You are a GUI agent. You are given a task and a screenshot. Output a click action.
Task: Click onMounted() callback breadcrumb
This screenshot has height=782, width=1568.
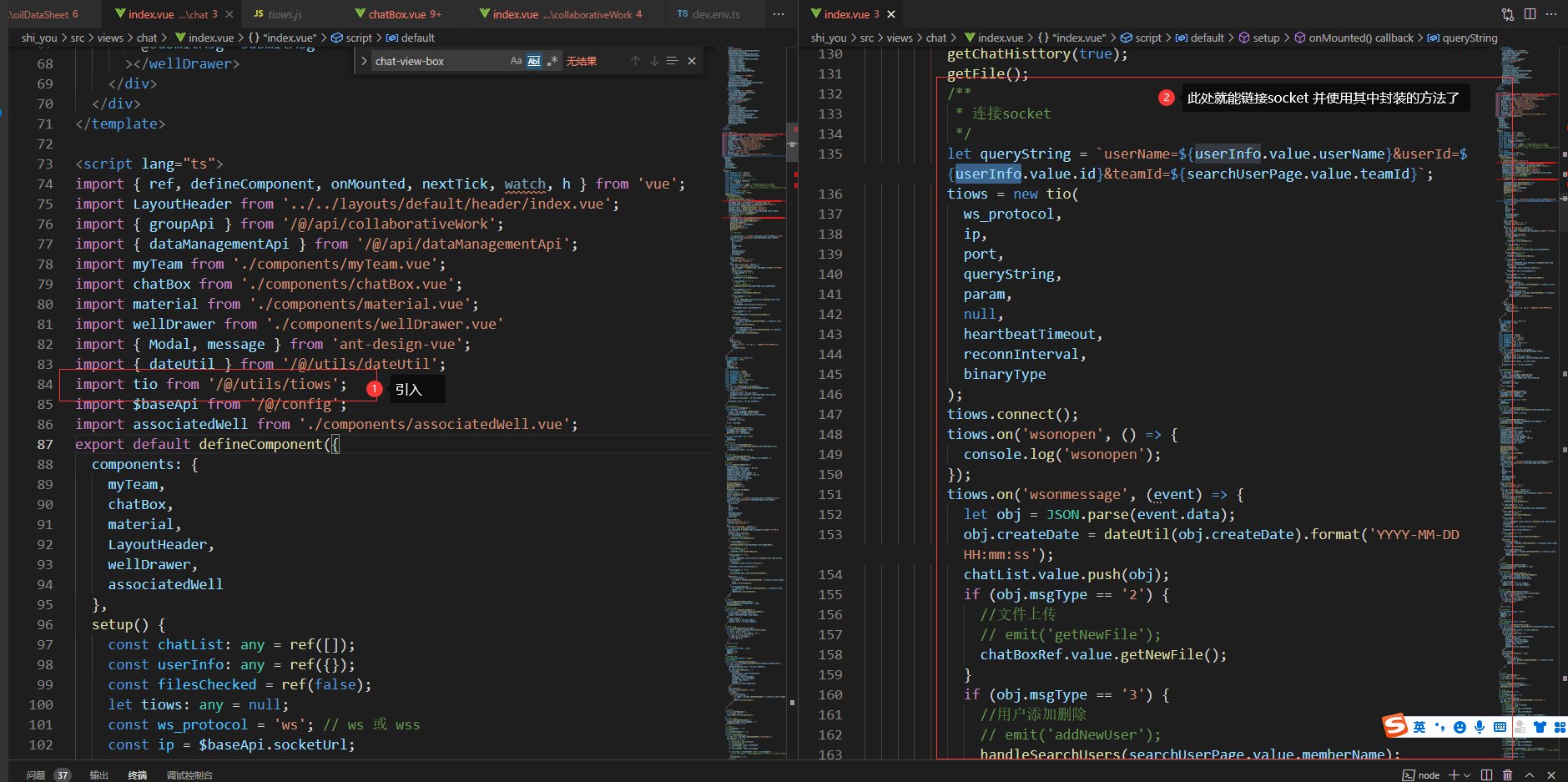tap(1354, 38)
